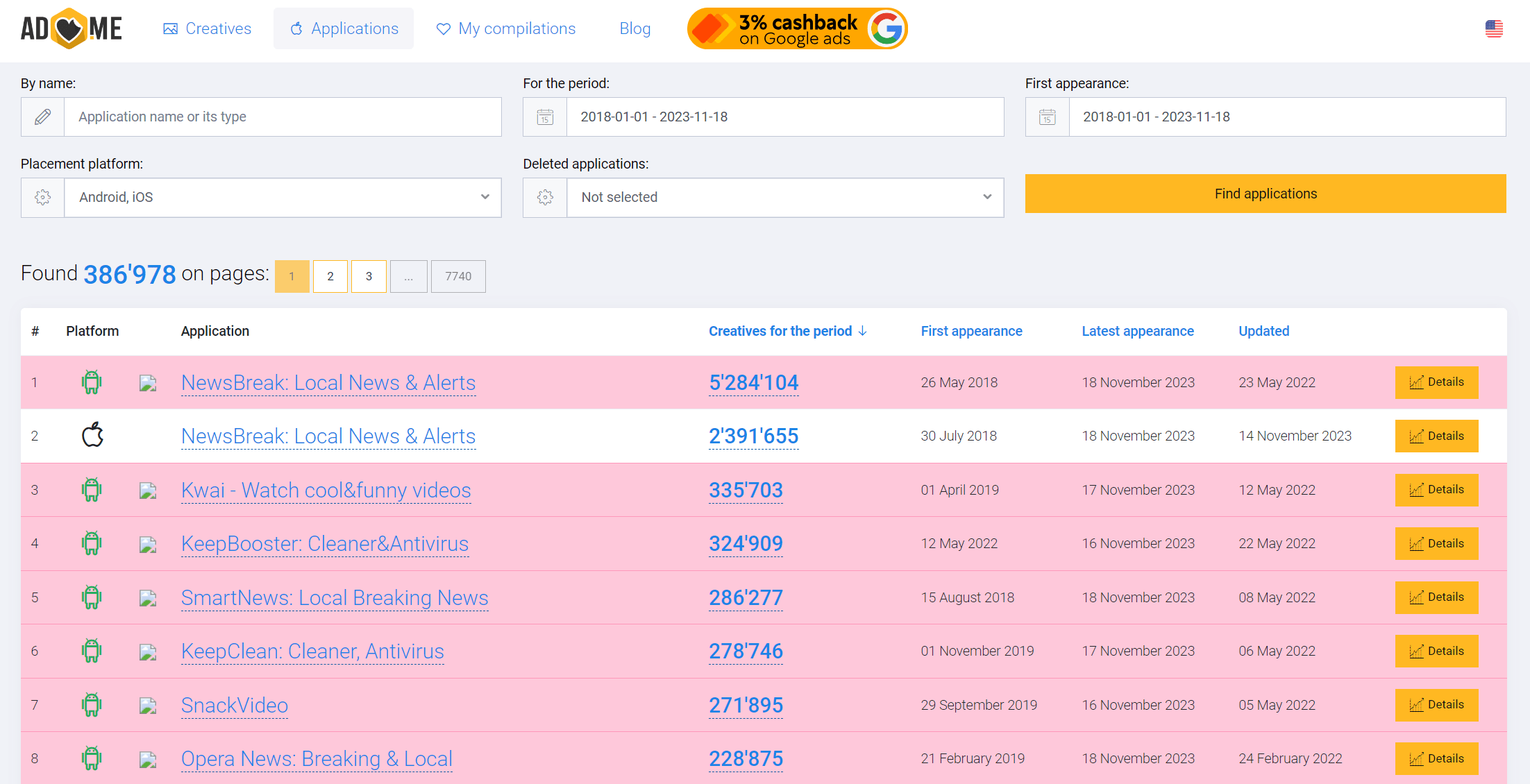
Task: Click creatives count 335'703
Action: pos(746,490)
